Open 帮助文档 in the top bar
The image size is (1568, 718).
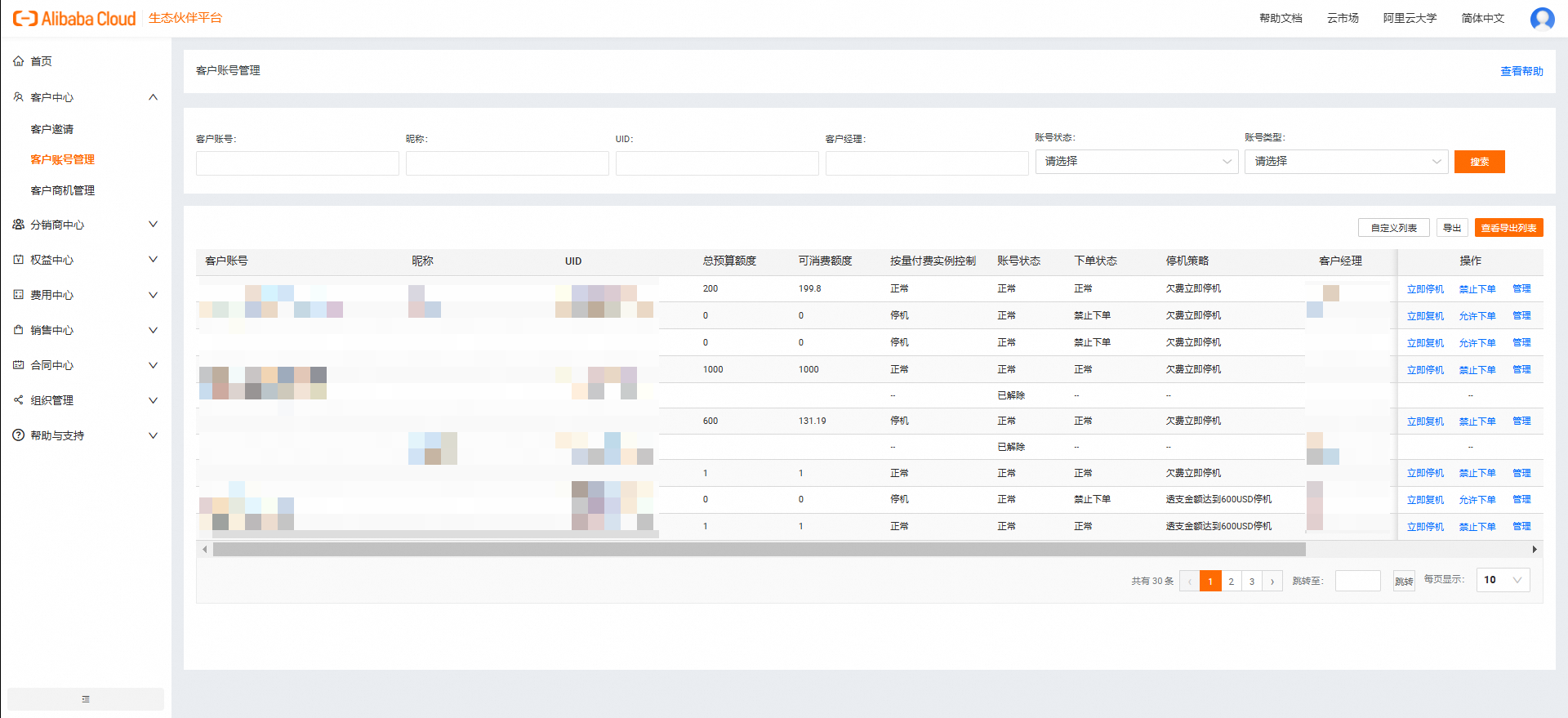coord(1281,18)
